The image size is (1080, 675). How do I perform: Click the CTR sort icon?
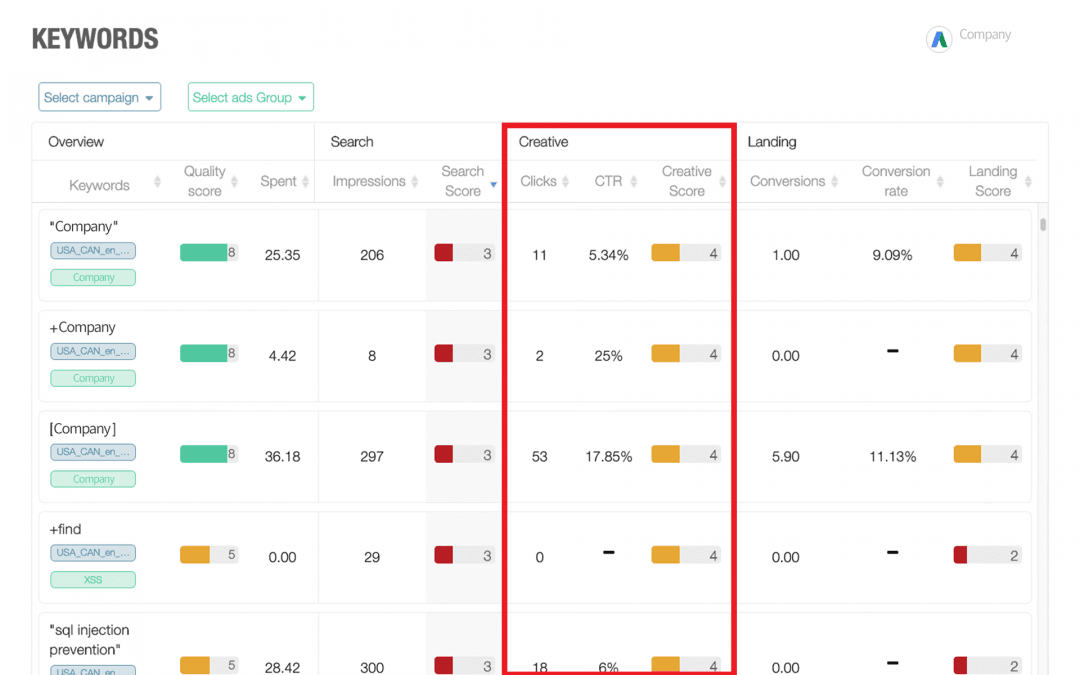click(x=632, y=181)
